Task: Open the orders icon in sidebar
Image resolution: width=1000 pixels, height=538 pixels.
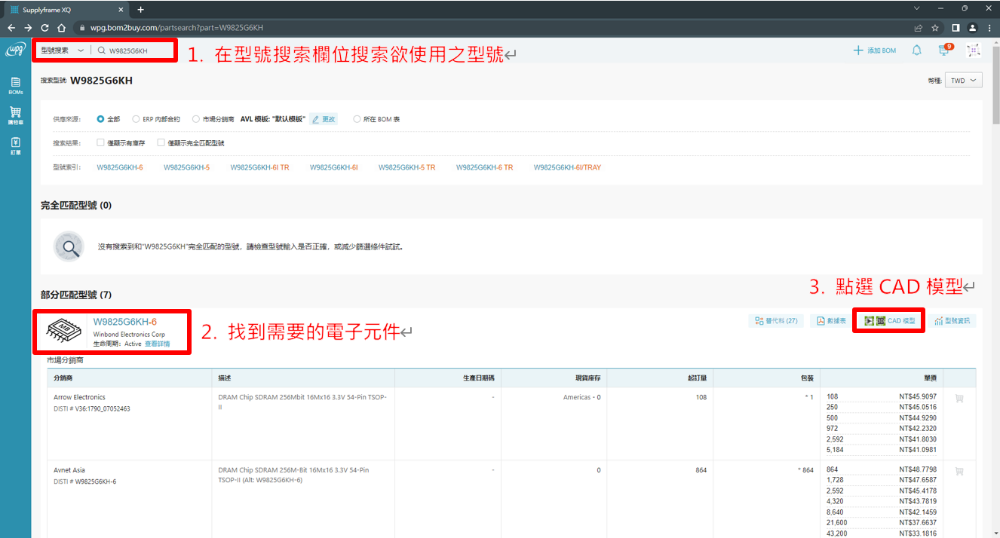Action: coord(15,147)
